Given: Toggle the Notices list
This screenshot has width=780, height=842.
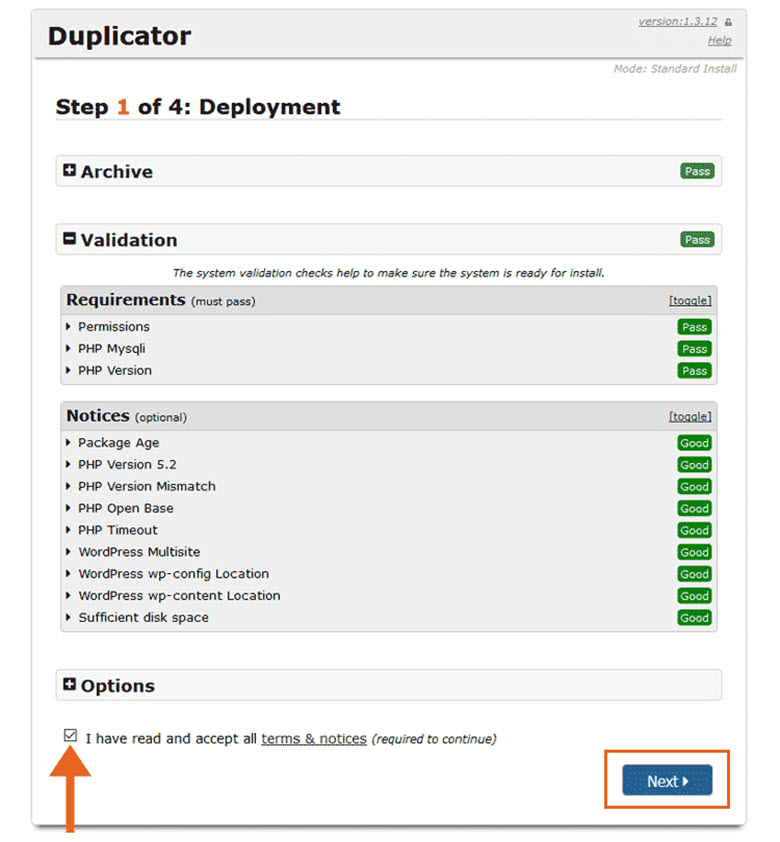Looking at the screenshot, I should [x=690, y=417].
